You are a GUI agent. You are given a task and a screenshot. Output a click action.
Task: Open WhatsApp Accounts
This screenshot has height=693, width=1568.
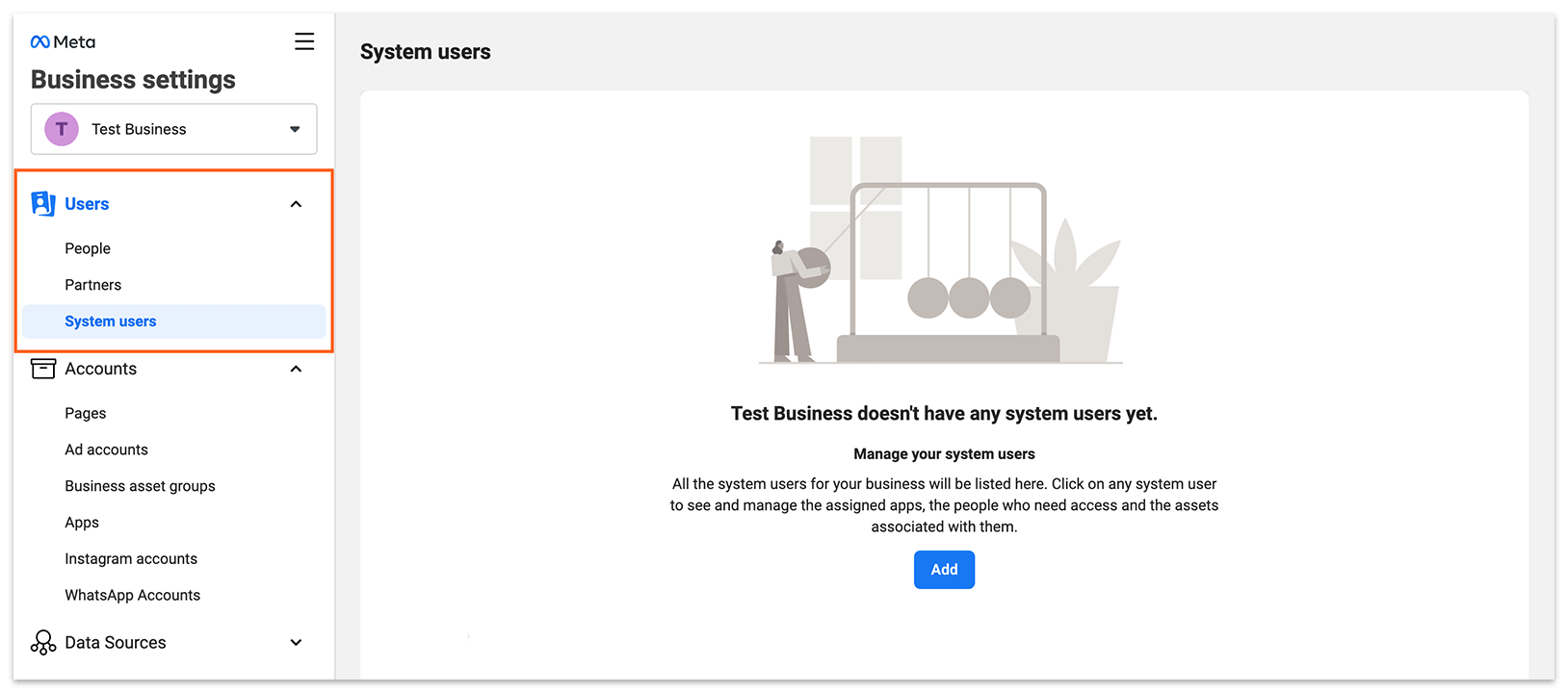pos(133,595)
